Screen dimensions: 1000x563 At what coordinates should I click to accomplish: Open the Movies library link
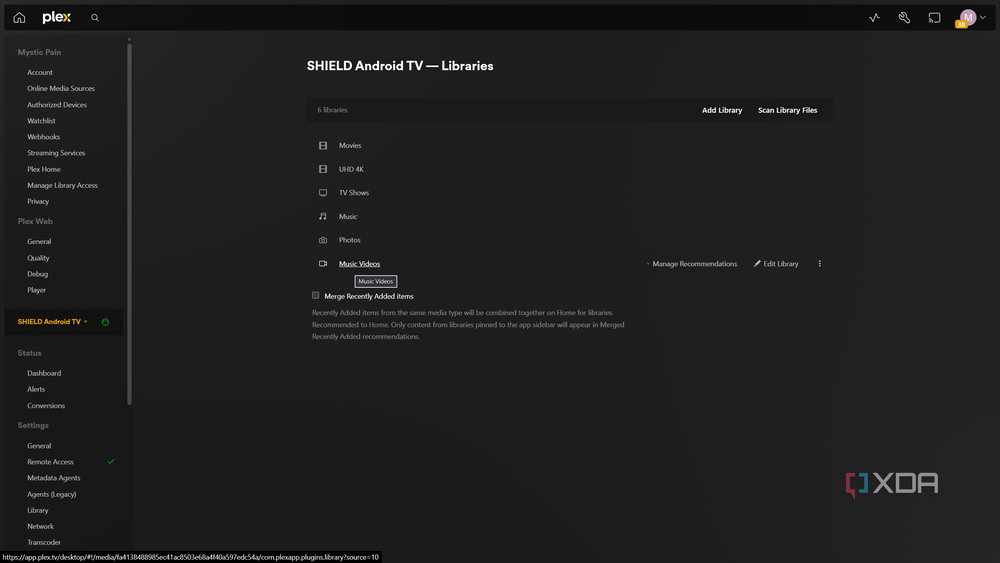click(350, 145)
